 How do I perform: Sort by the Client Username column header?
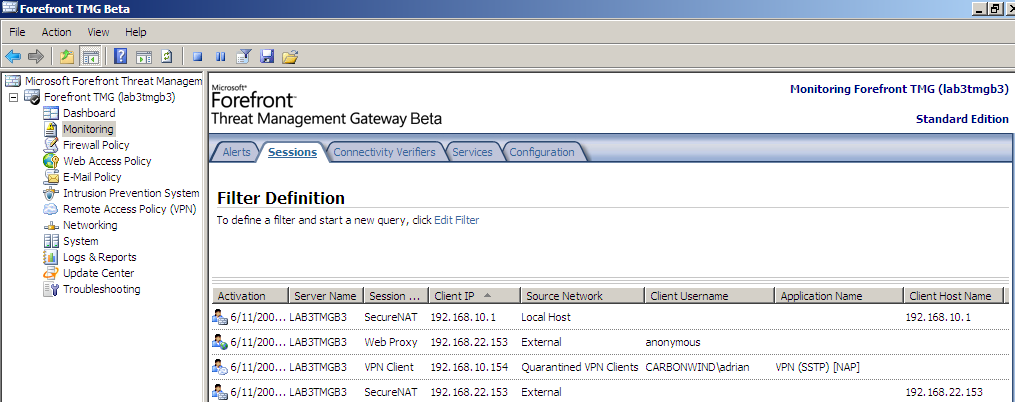(709, 296)
